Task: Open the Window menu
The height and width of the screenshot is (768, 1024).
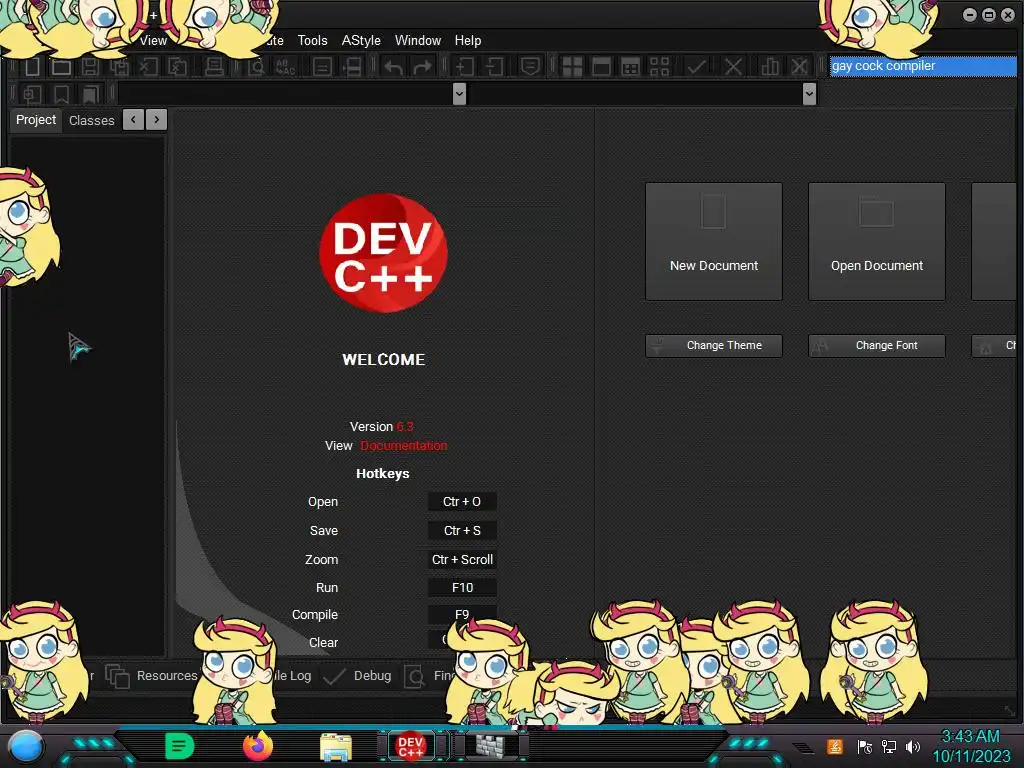Action: (x=418, y=40)
